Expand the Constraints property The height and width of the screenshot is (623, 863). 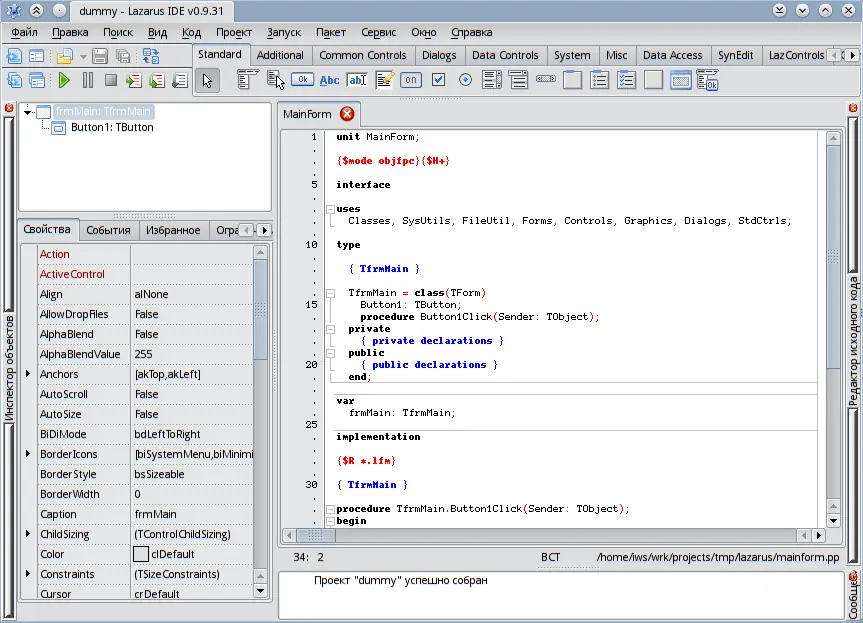[28, 573]
